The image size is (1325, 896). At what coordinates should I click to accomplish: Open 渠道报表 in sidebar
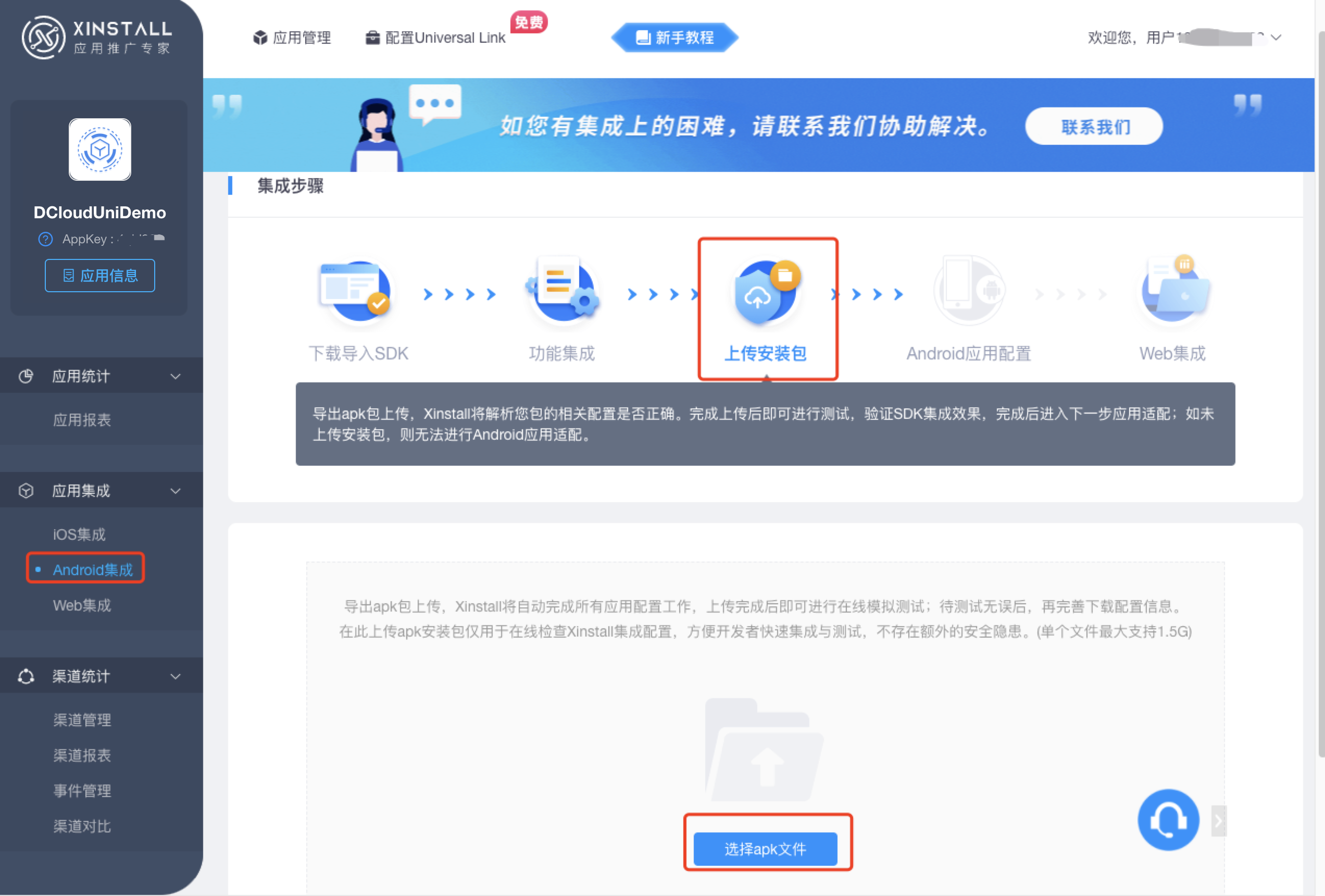click(82, 755)
